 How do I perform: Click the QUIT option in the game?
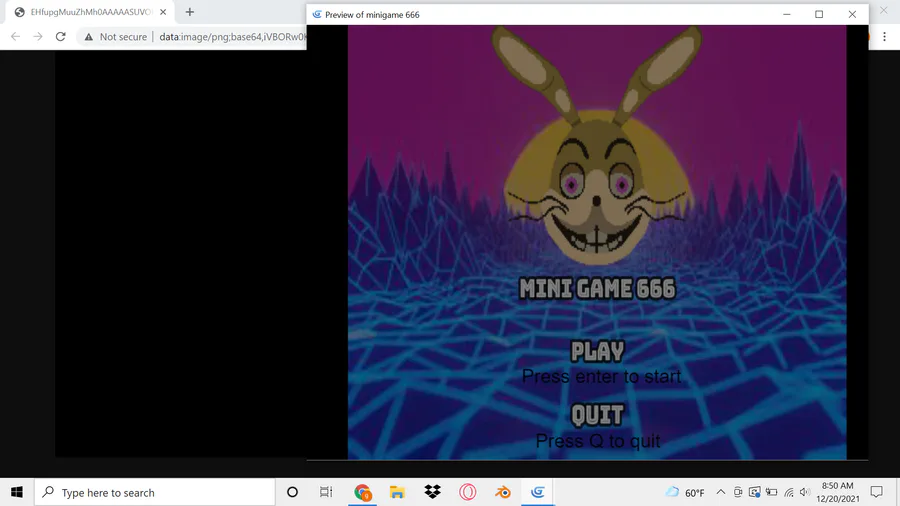point(598,415)
